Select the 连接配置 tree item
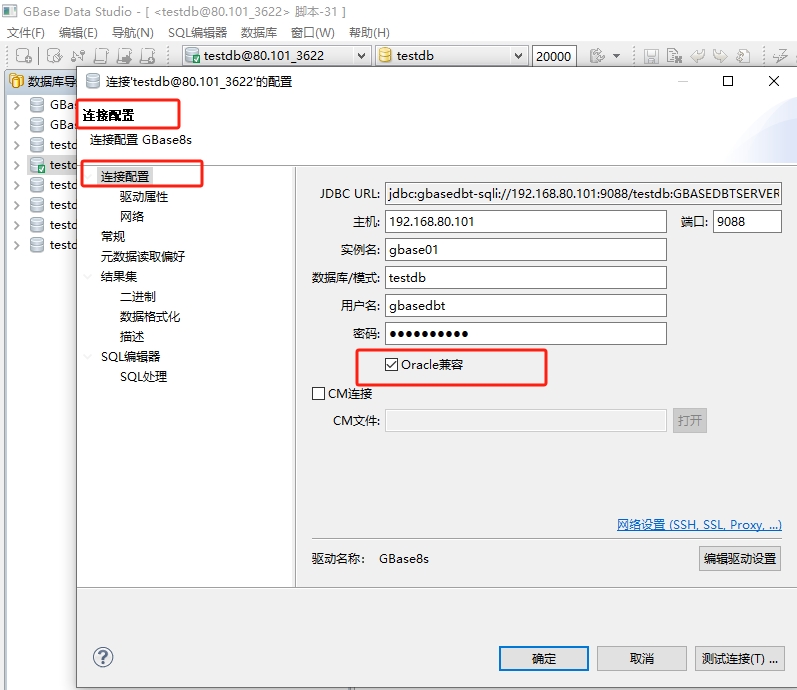 pos(125,176)
